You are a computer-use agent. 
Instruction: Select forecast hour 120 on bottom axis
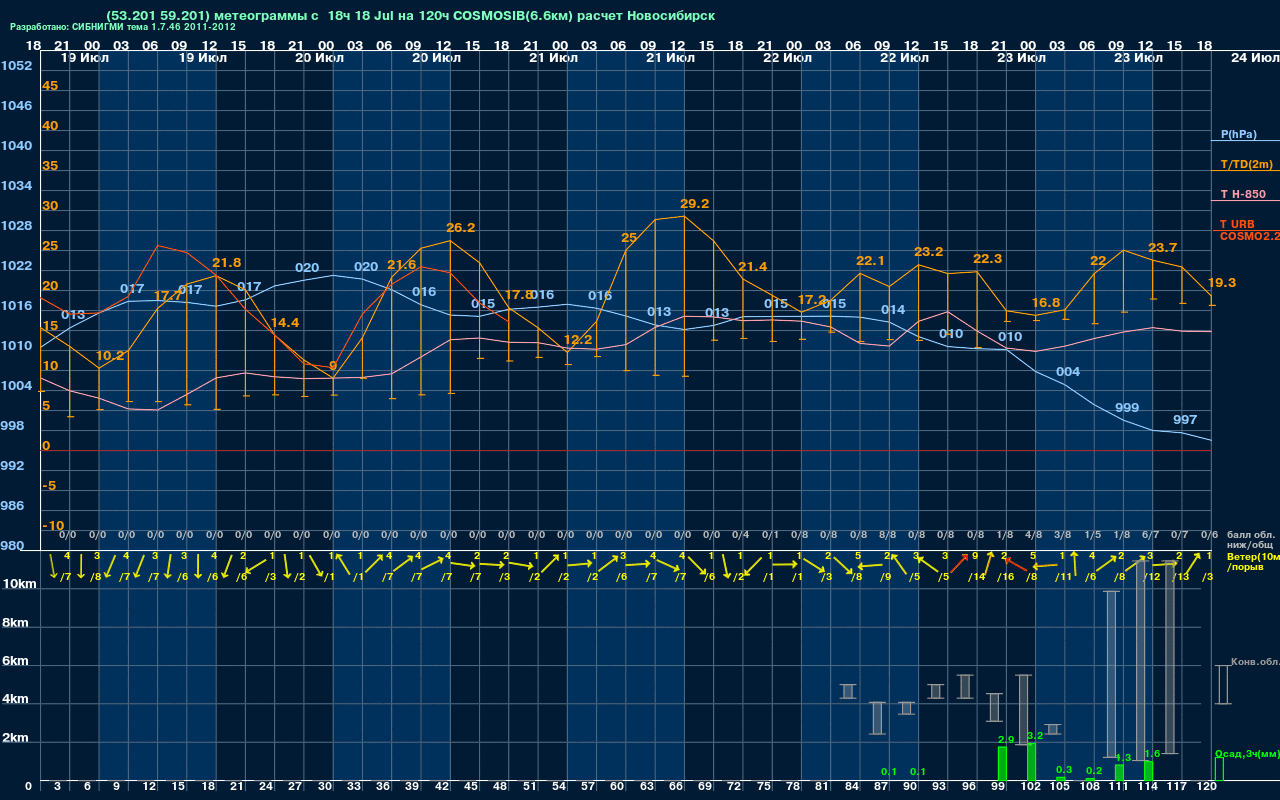[1207, 787]
